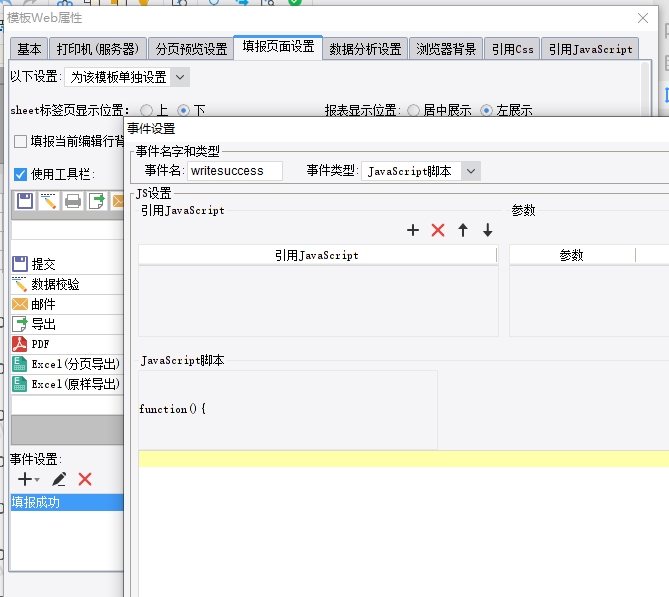Image resolution: width=669 pixels, height=597 pixels.
Task: Toggle 填报当前编辑行背景 checkbox
Action: (20, 141)
